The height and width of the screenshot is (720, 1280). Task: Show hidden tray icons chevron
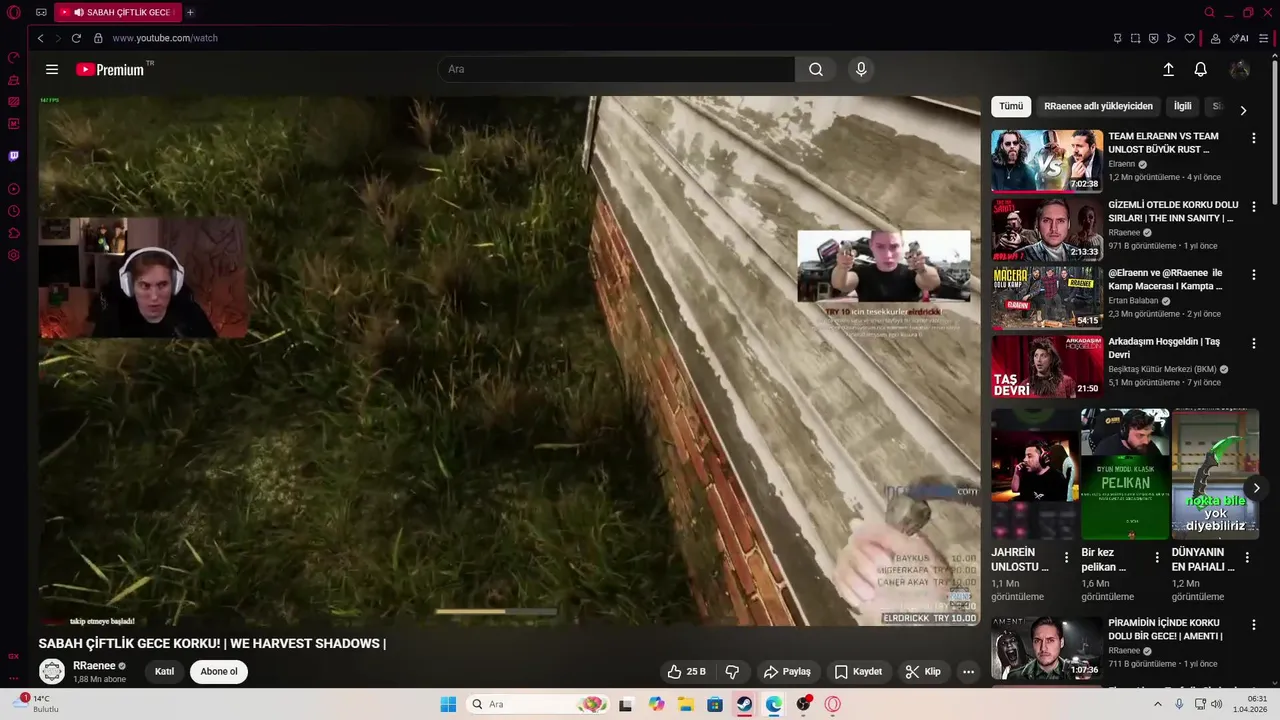click(x=1158, y=704)
